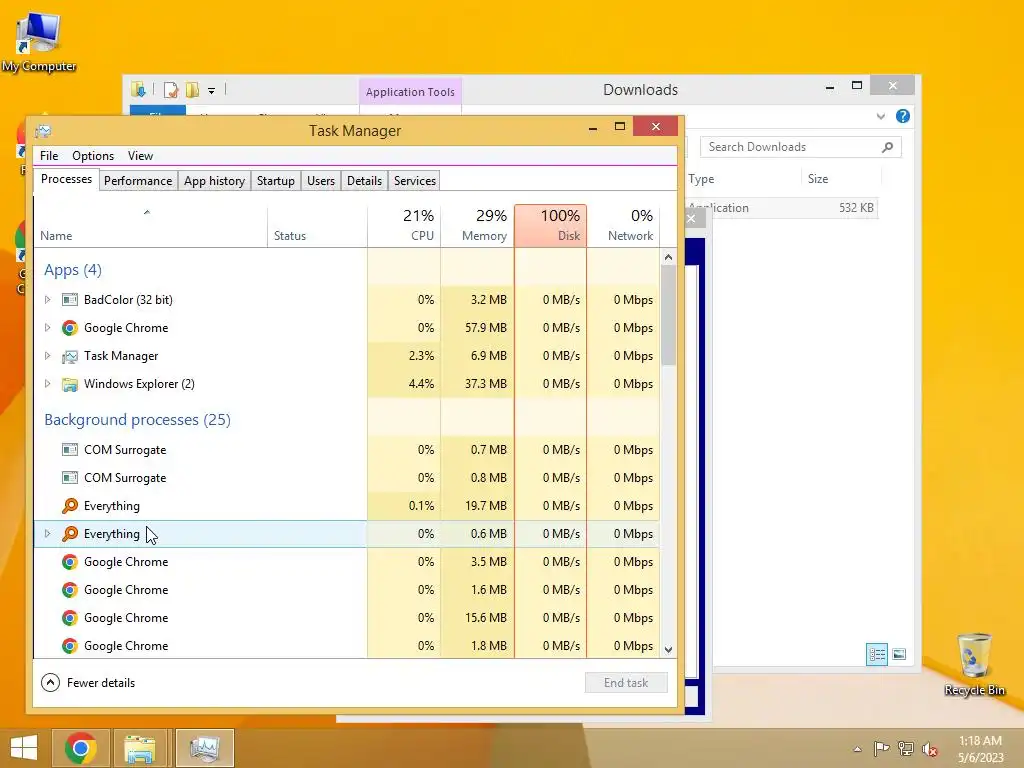Expand the Google Chrome app row
This screenshot has height=768, width=1024.
pyautogui.click(x=47, y=328)
